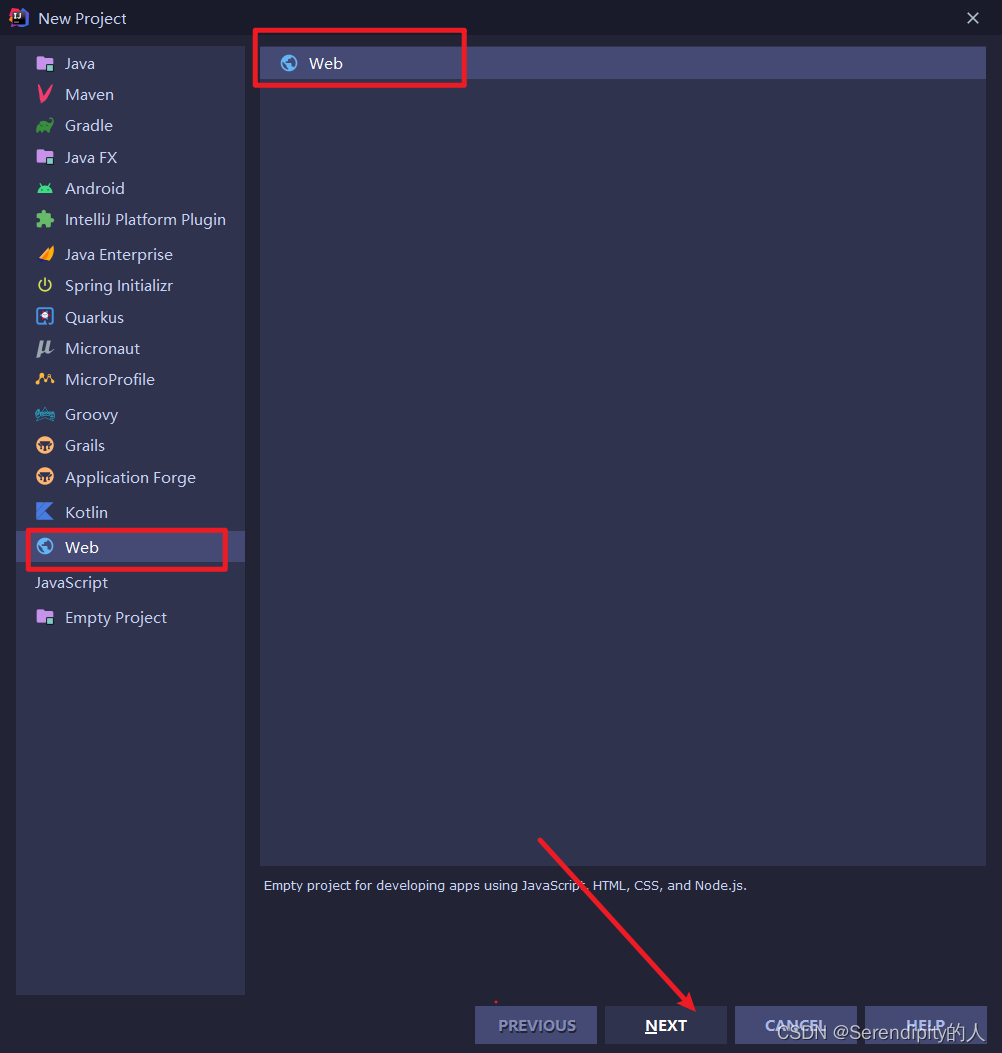
Task: Select the Kotlin project type
Action: click(88, 511)
